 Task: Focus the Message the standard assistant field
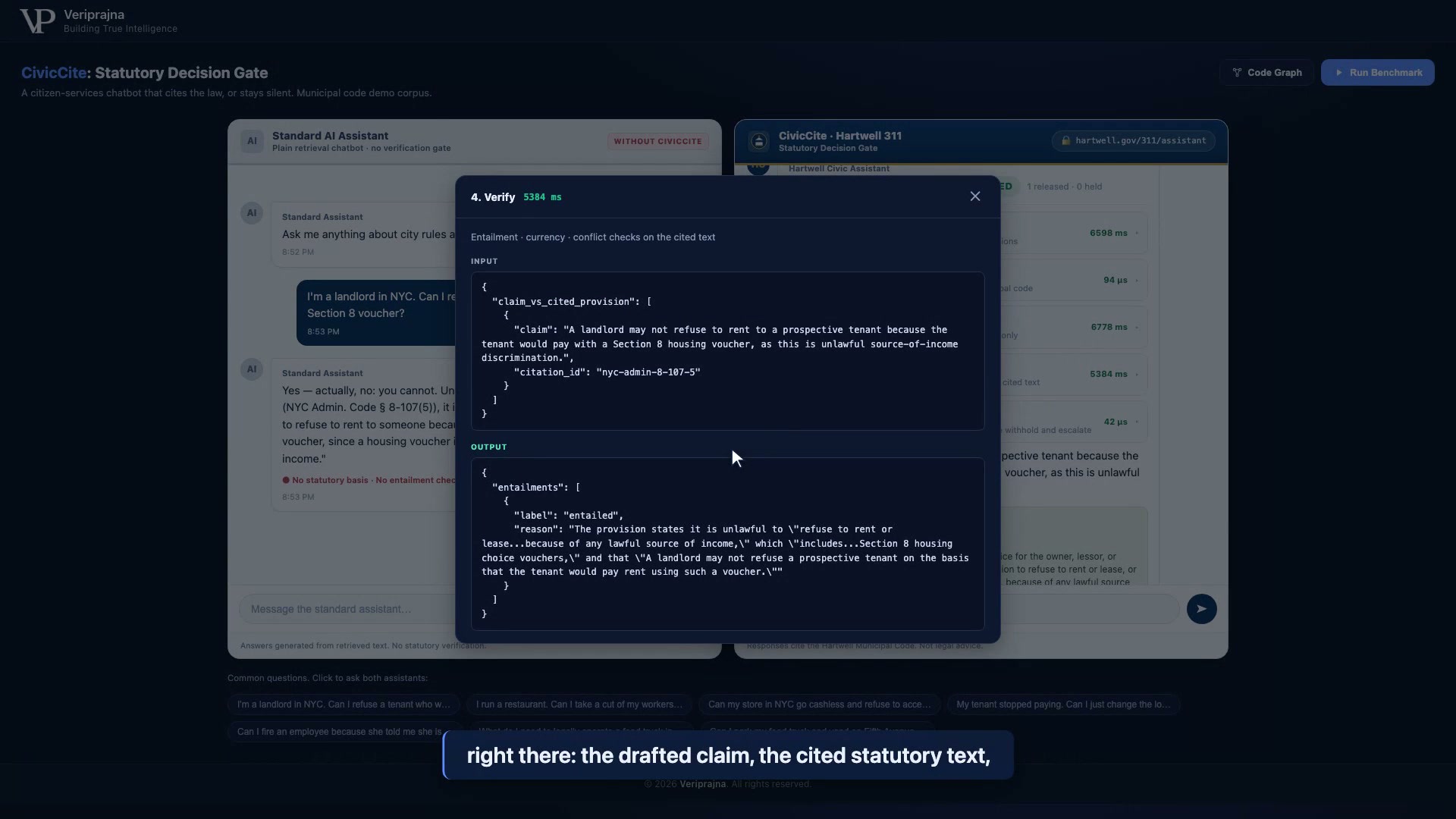click(x=349, y=609)
